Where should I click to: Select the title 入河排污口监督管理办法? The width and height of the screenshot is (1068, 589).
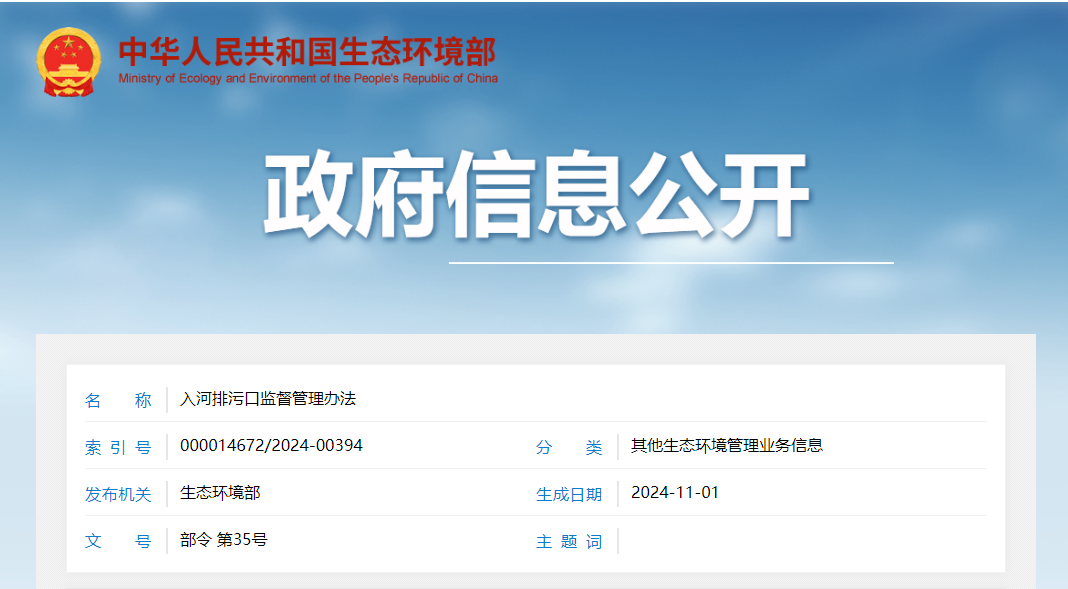point(268,399)
